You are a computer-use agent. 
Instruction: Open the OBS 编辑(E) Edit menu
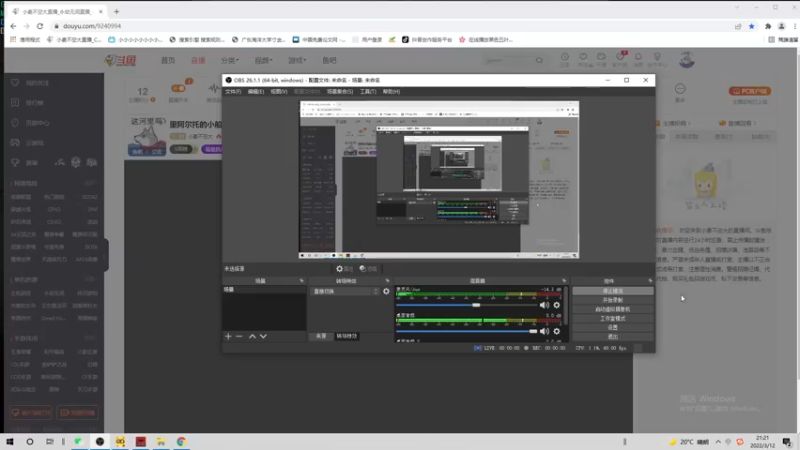(x=256, y=92)
